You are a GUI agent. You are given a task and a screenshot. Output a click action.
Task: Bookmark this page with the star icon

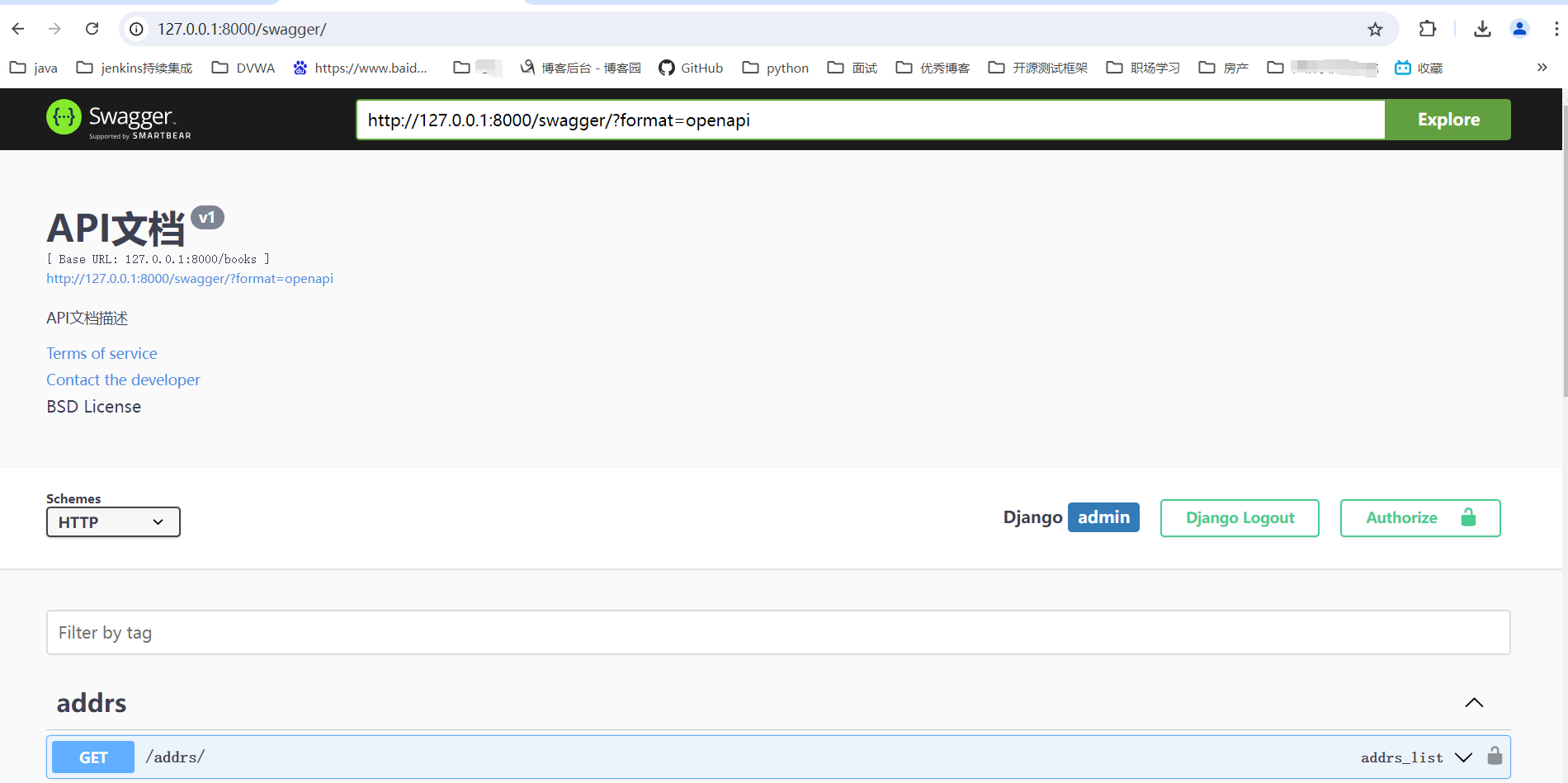(x=1375, y=29)
